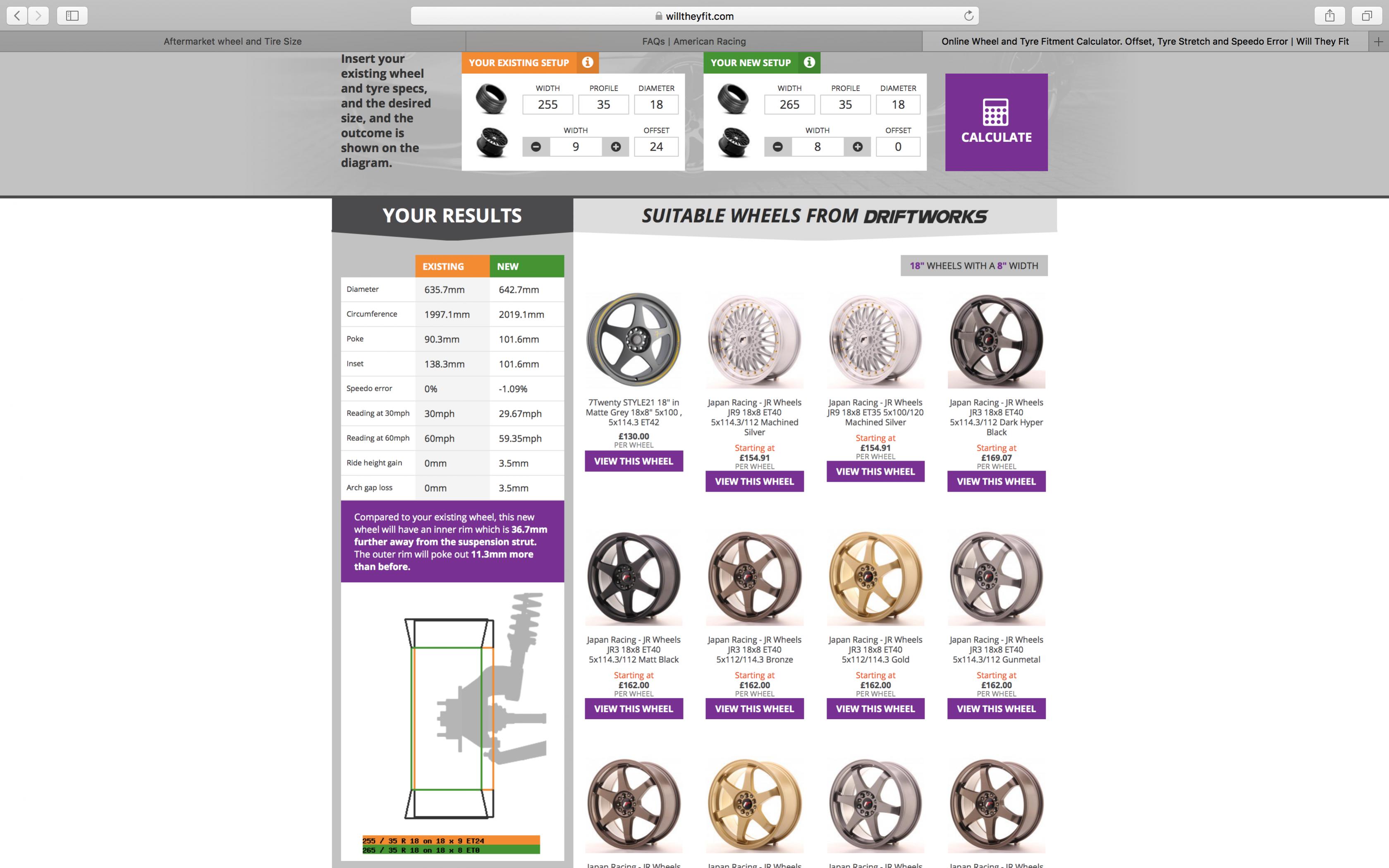
Task: Click the calculator icon on Calculate button
Action: (996, 112)
